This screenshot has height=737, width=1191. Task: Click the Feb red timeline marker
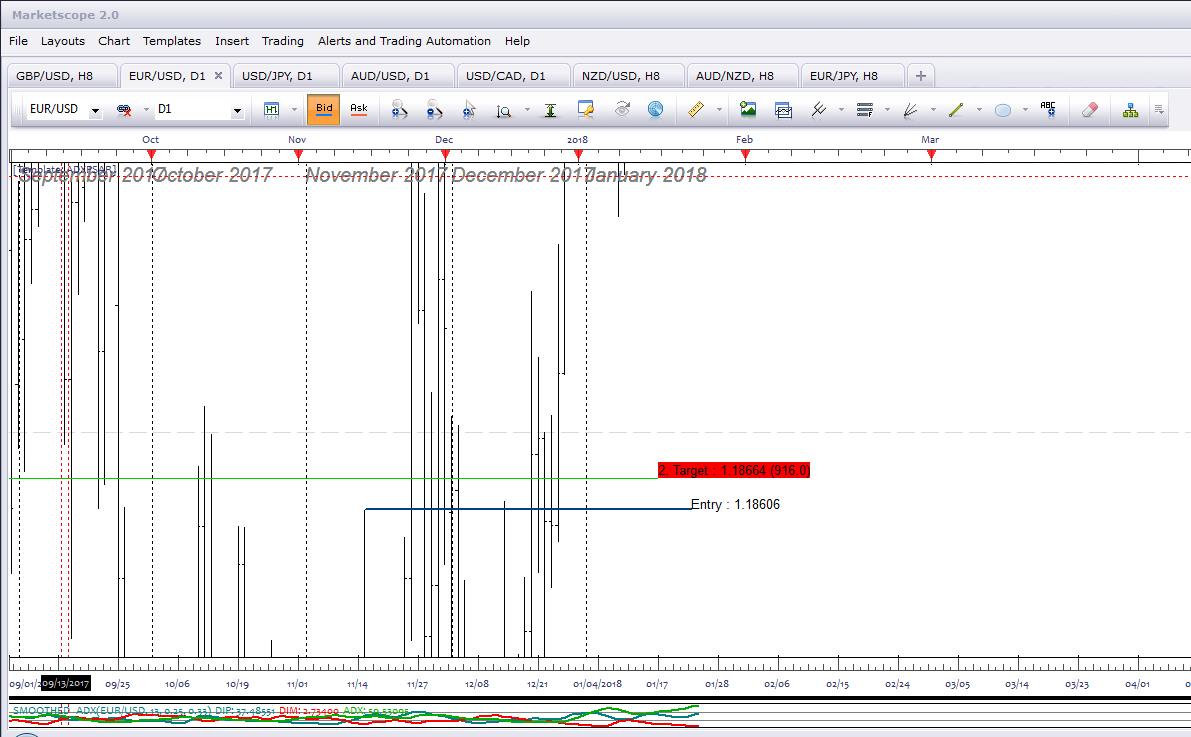745,155
